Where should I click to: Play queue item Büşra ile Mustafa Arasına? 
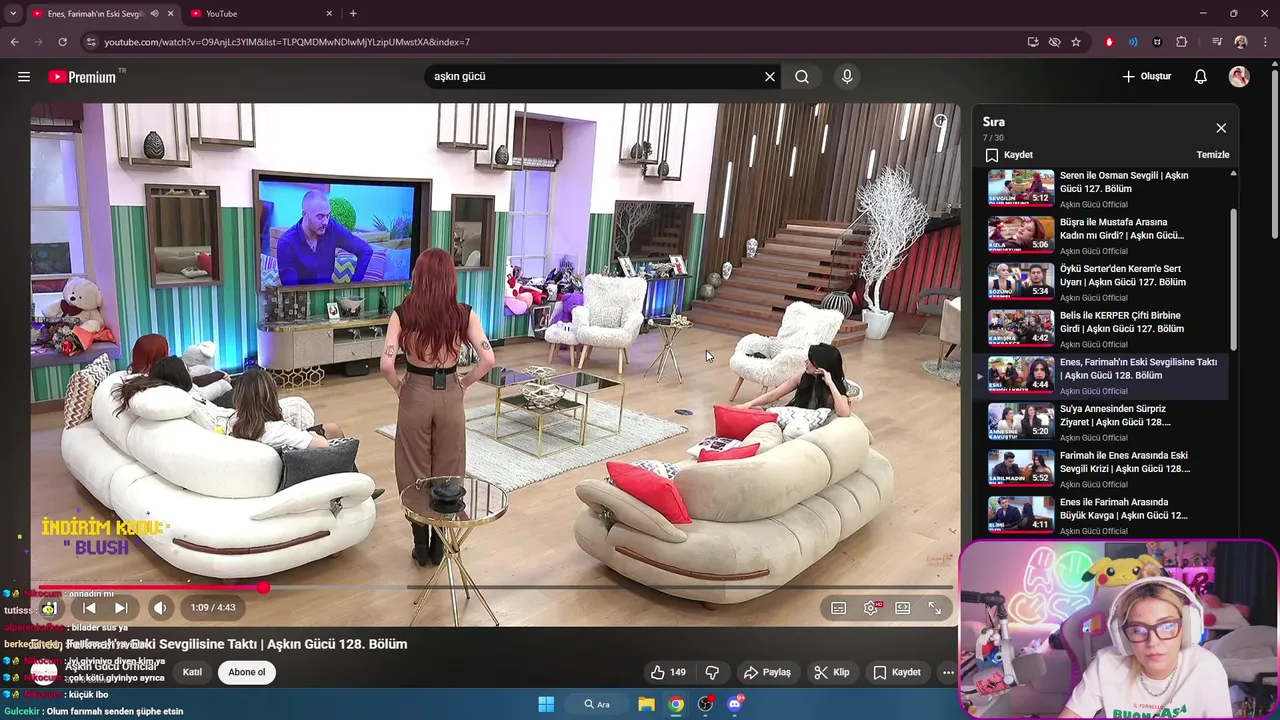[1105, 236]
